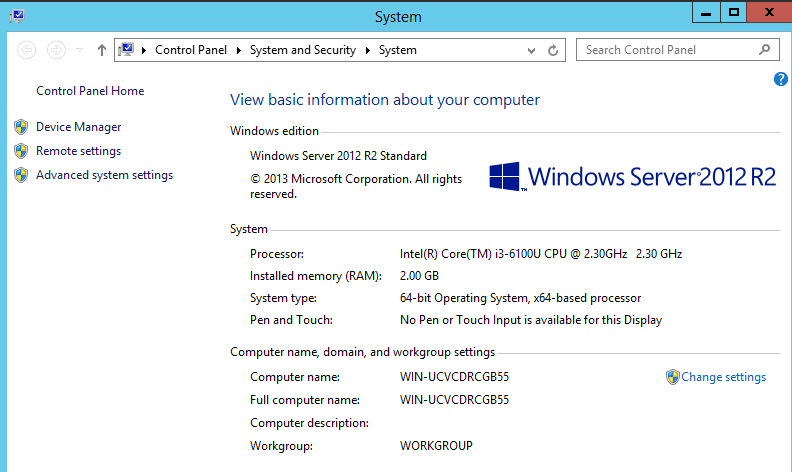Select installed memory value '2.00 GB'
The image size is (792, 472).
tap(419, 276)
